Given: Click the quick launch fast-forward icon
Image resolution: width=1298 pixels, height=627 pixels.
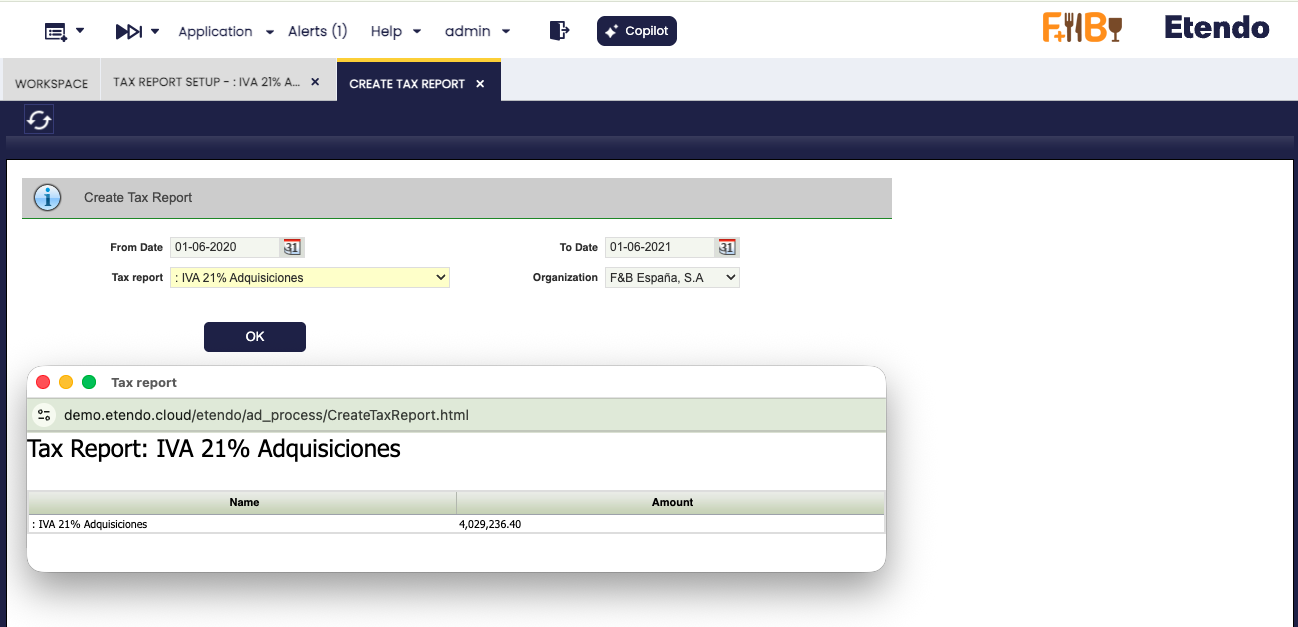Looking at the screenshot, I should coord(129,32).
